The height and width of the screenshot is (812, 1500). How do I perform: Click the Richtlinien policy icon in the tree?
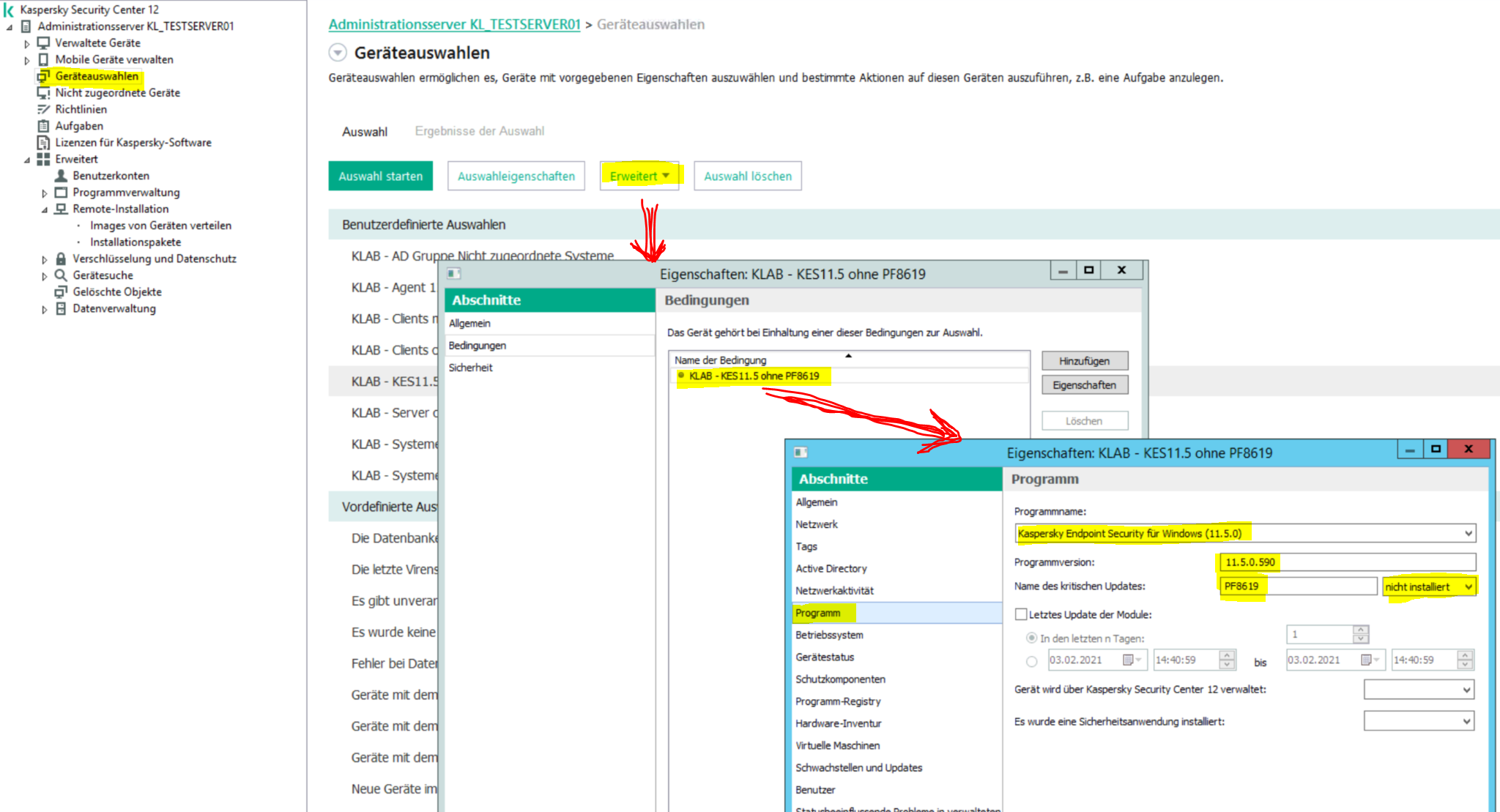coord(43,109)
